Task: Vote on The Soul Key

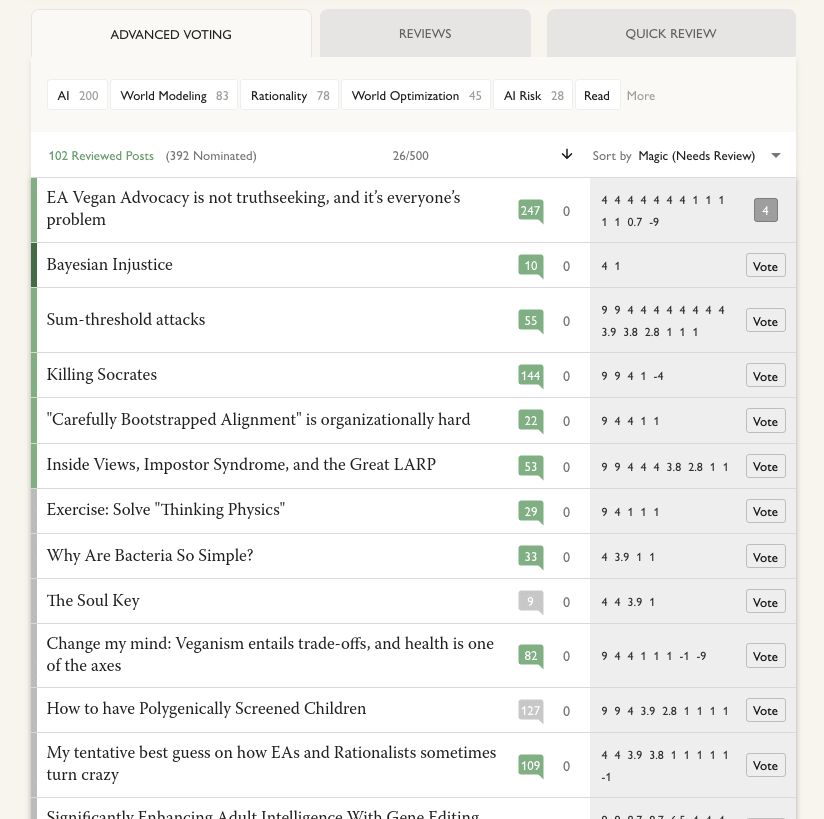Action: 766,602
